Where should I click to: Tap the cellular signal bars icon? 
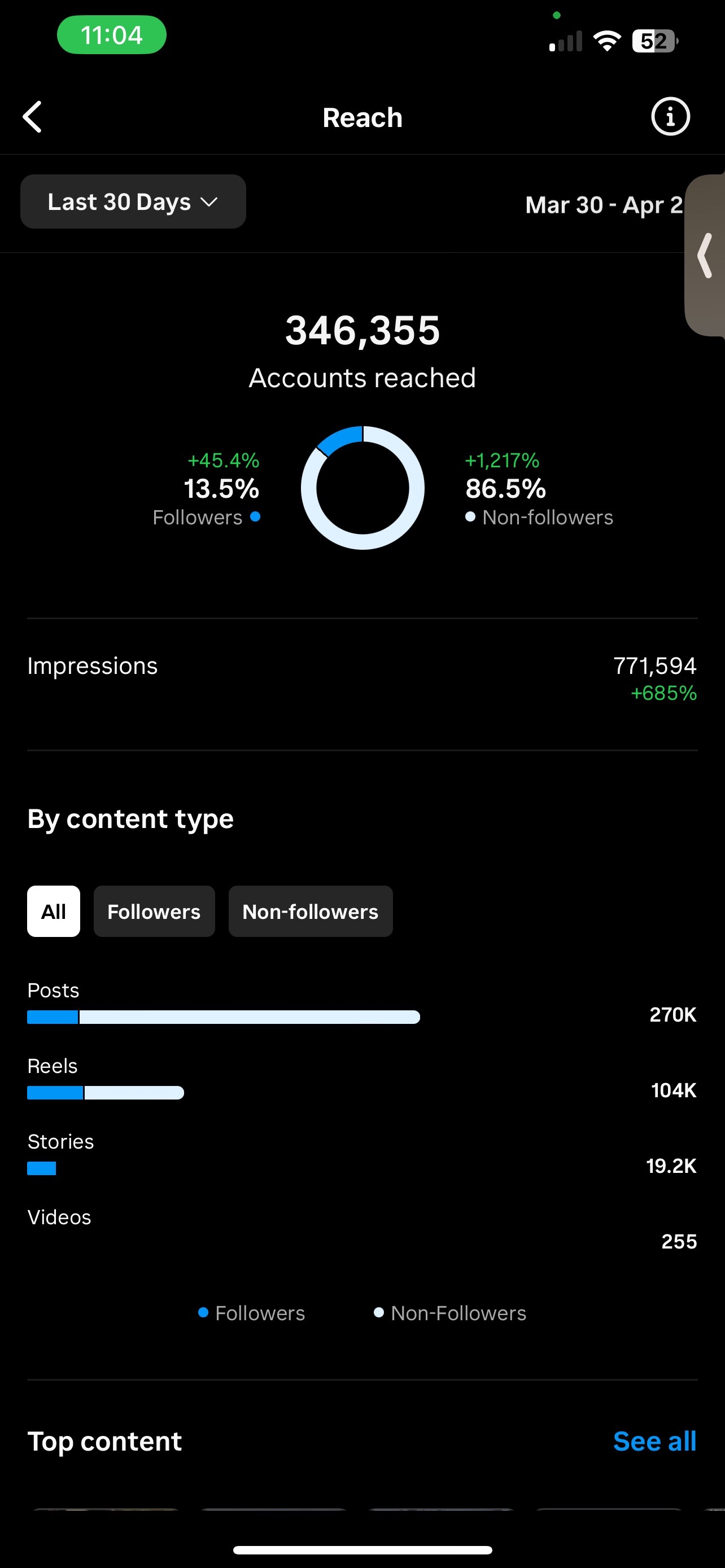(566, 41)
